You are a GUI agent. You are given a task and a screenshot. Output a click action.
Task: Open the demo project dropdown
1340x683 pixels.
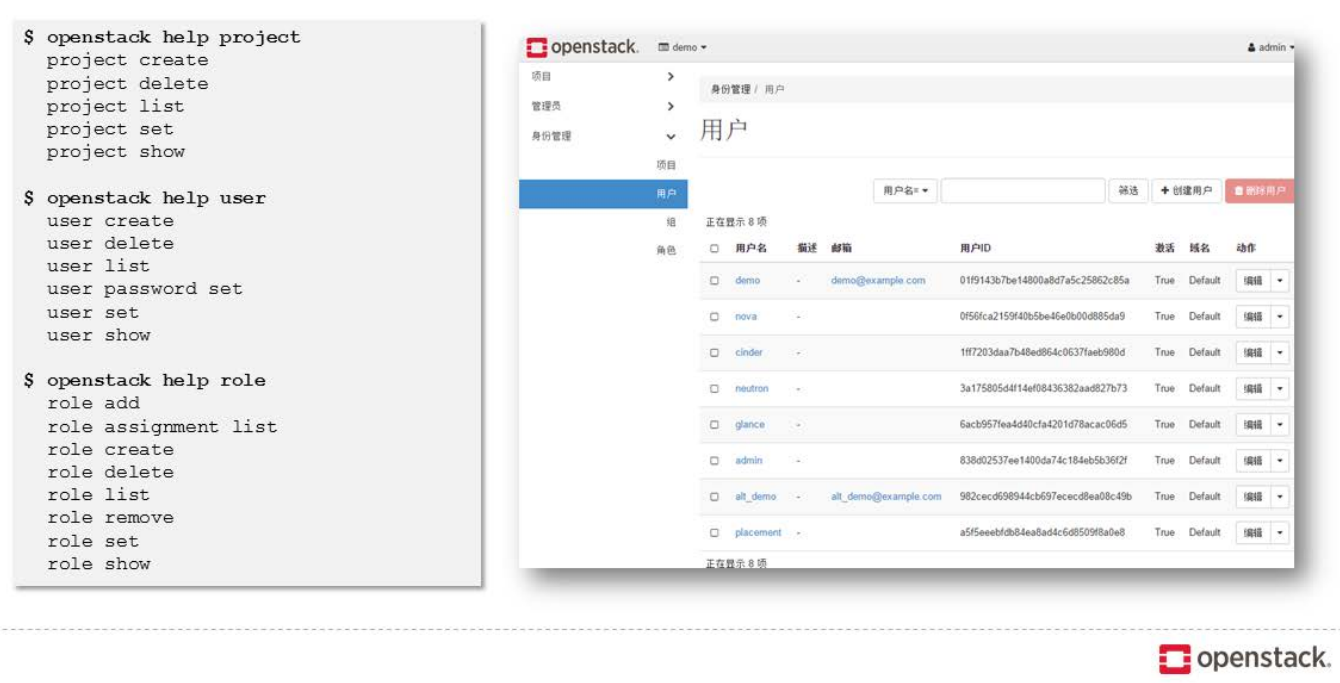(682, 47)
